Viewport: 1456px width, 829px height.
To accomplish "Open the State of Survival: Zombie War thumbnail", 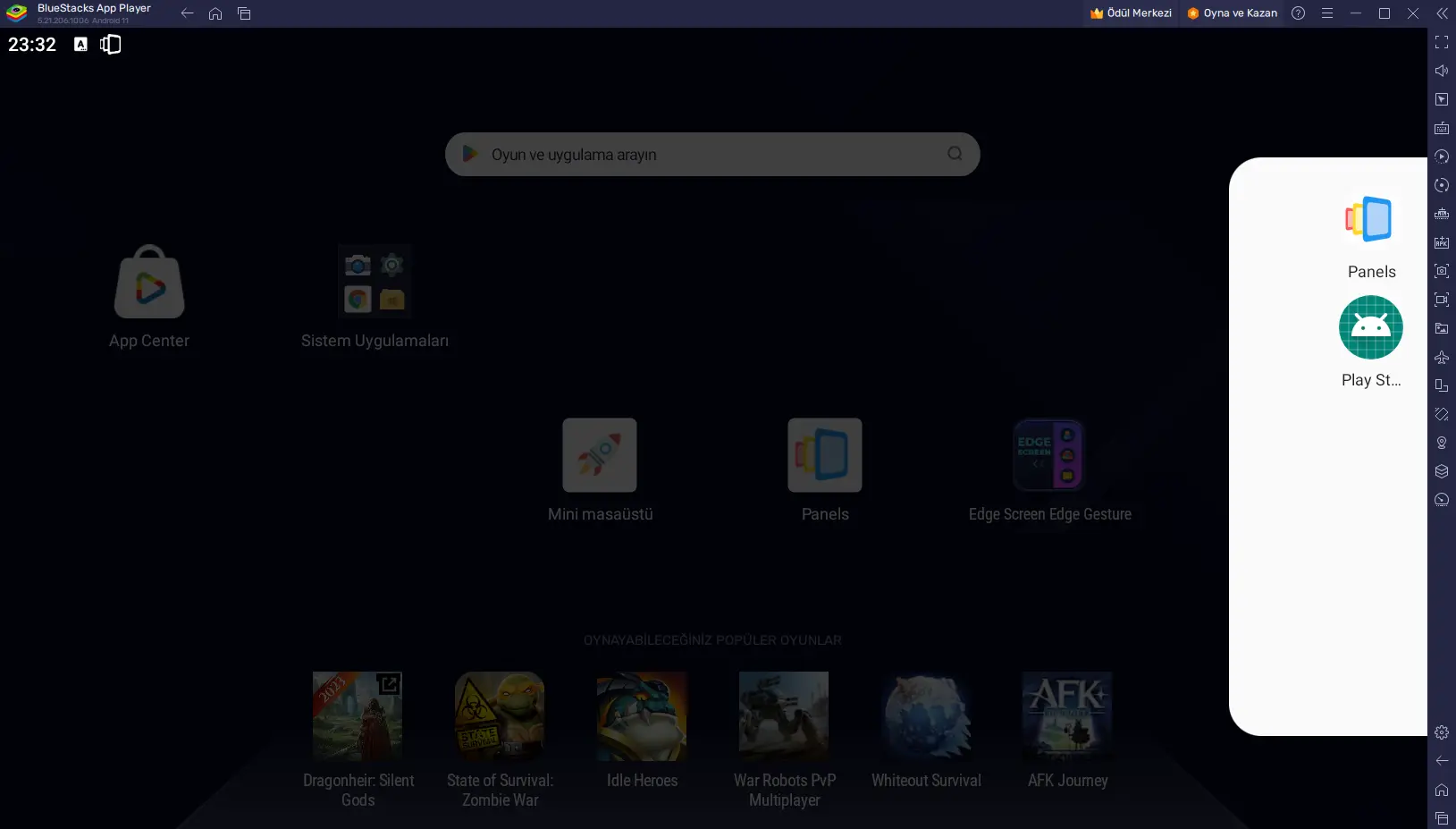I will pyautogui.click(x=500, y=716).
